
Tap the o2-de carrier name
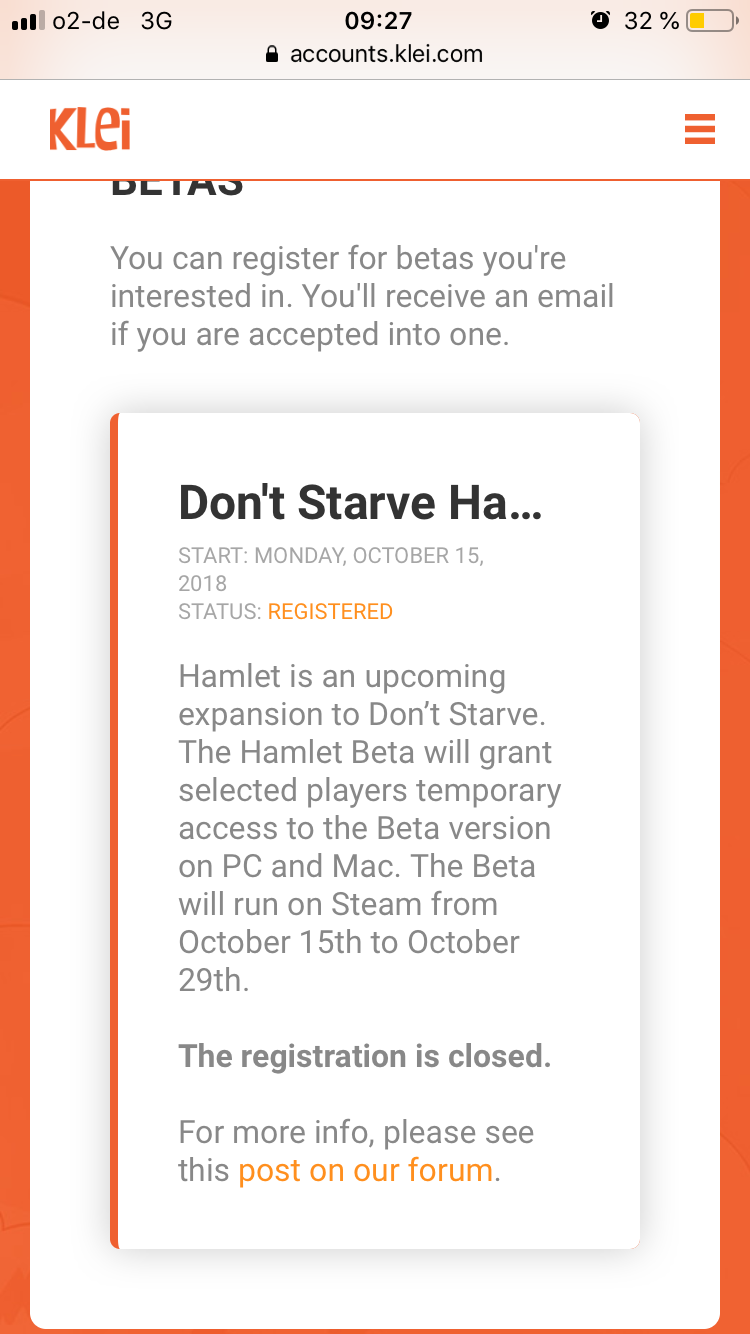tap(86, 20)
